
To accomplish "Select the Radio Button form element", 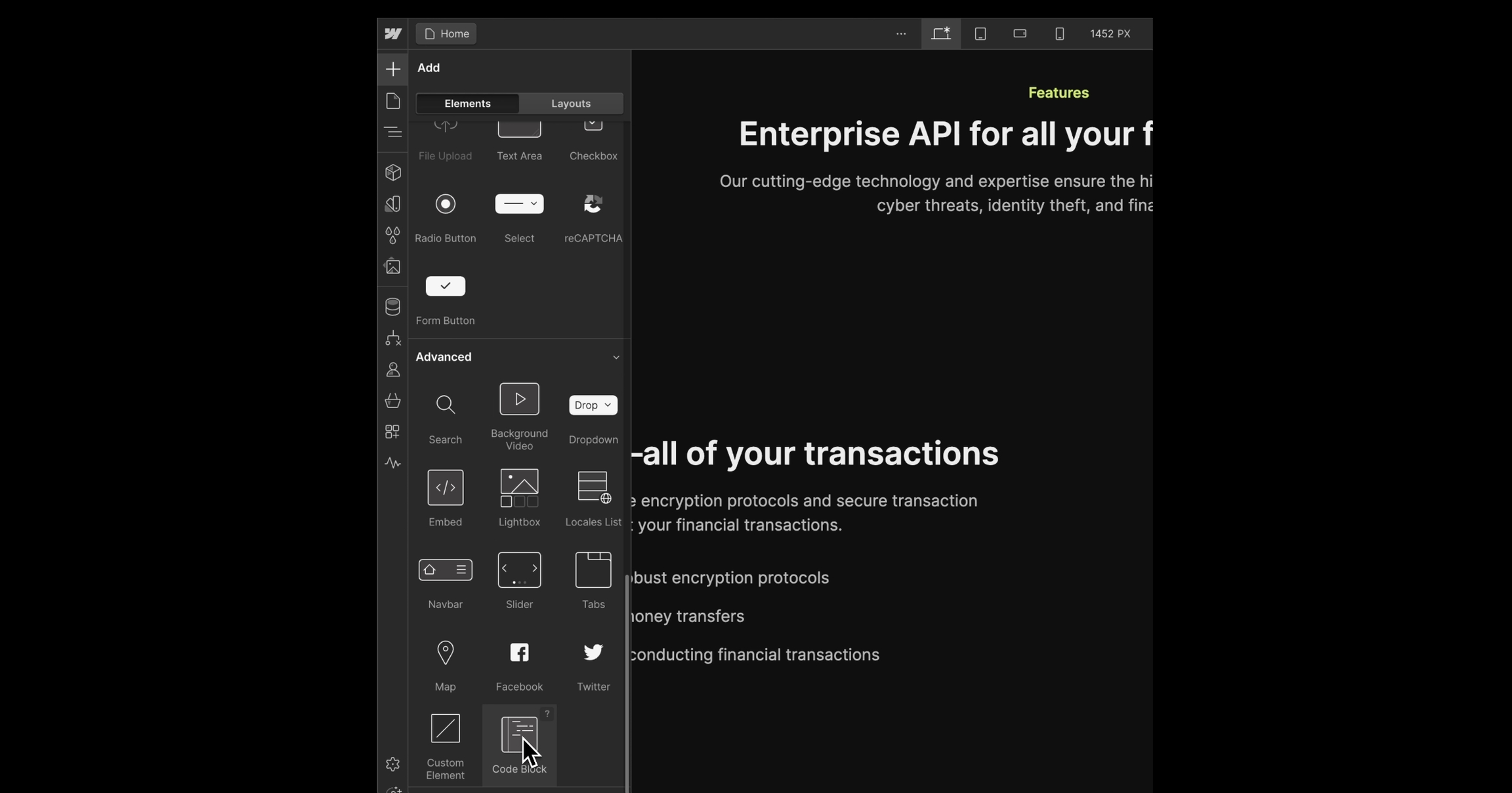I will click(445, 204).
